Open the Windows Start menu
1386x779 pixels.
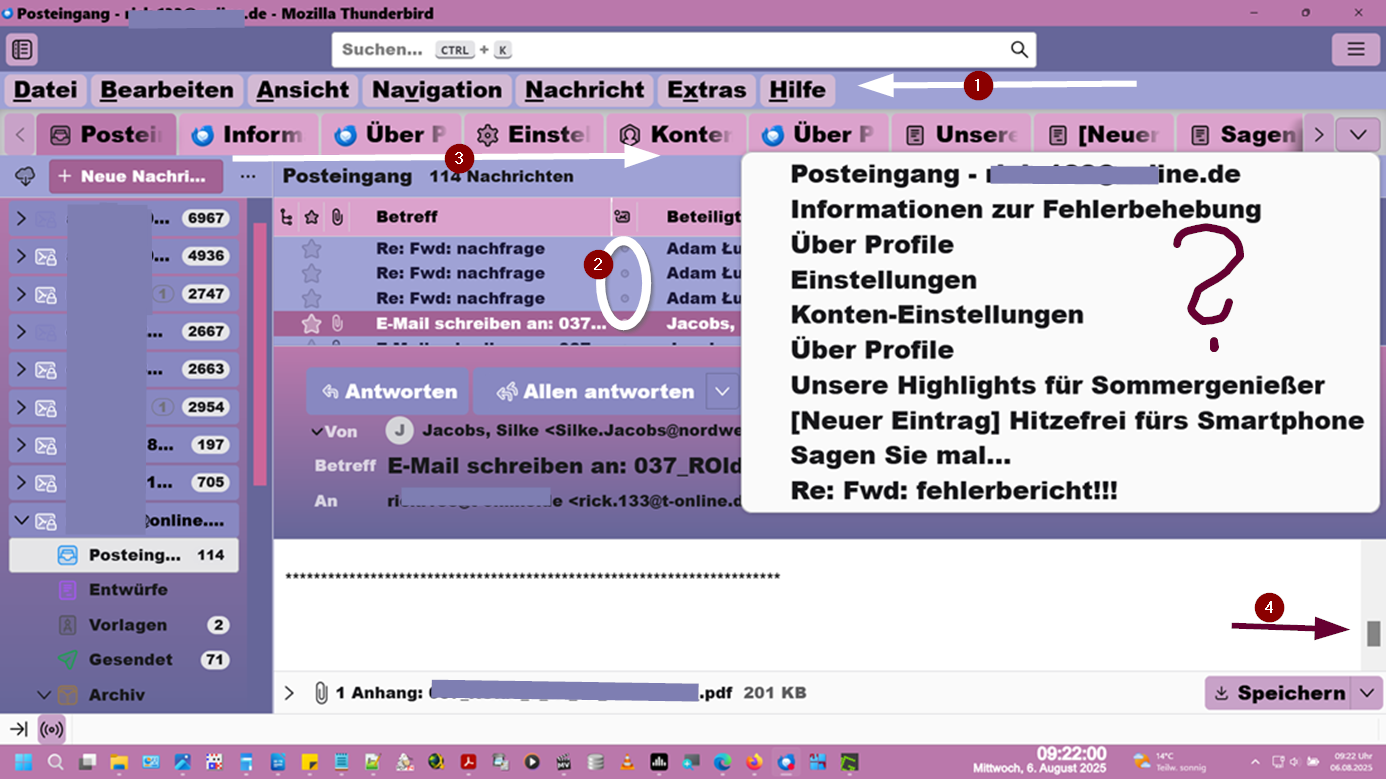click(x=22, y=762)
